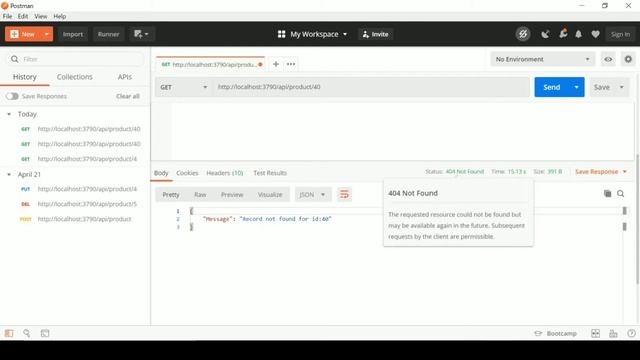Screen dimensions: 640x360
Task: Focus the sidebar Filter search field
Action: (76, 59)
